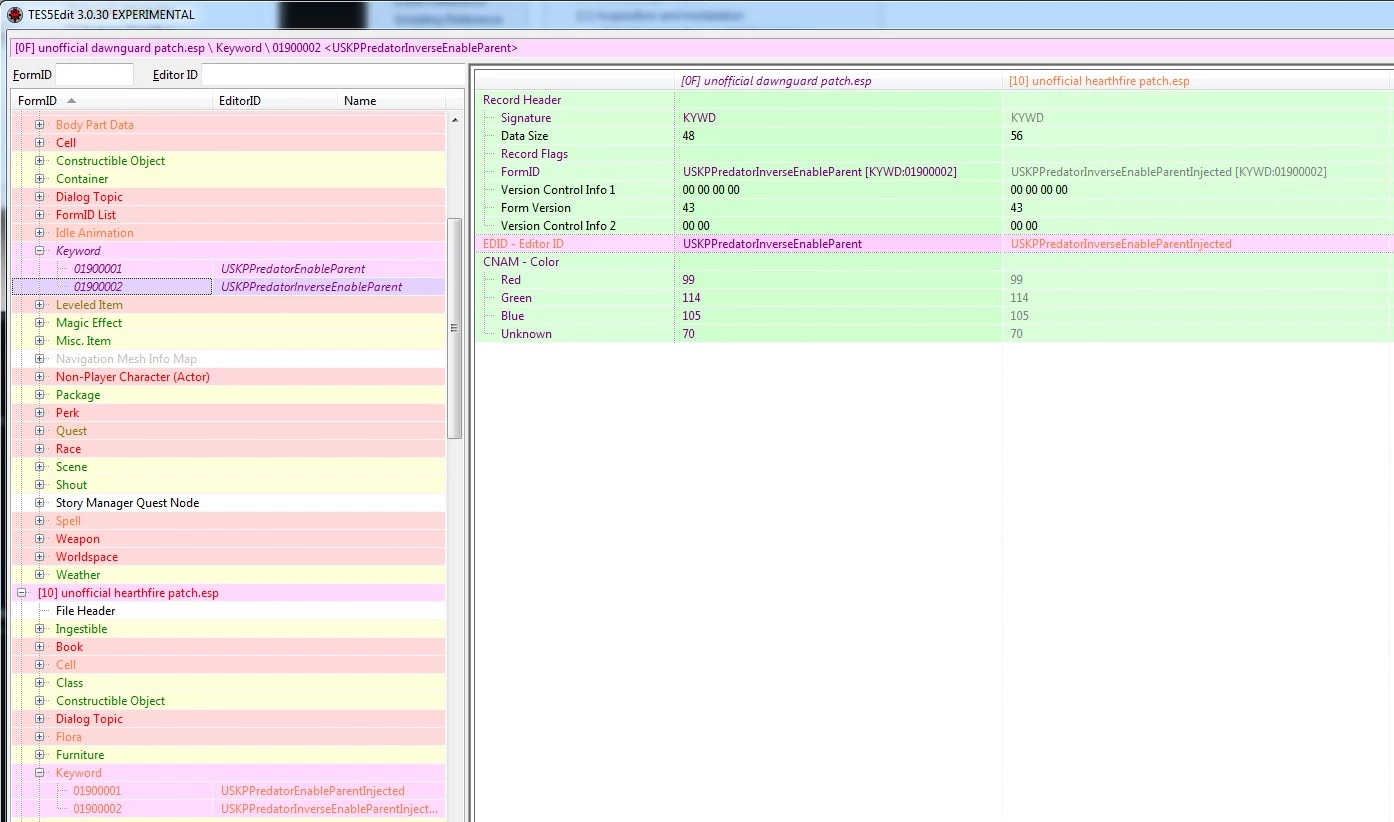The width and height of the screenshot is (1394, 822).
Task: Click the Data Size value 48
Action: click(x=689, y=136)
